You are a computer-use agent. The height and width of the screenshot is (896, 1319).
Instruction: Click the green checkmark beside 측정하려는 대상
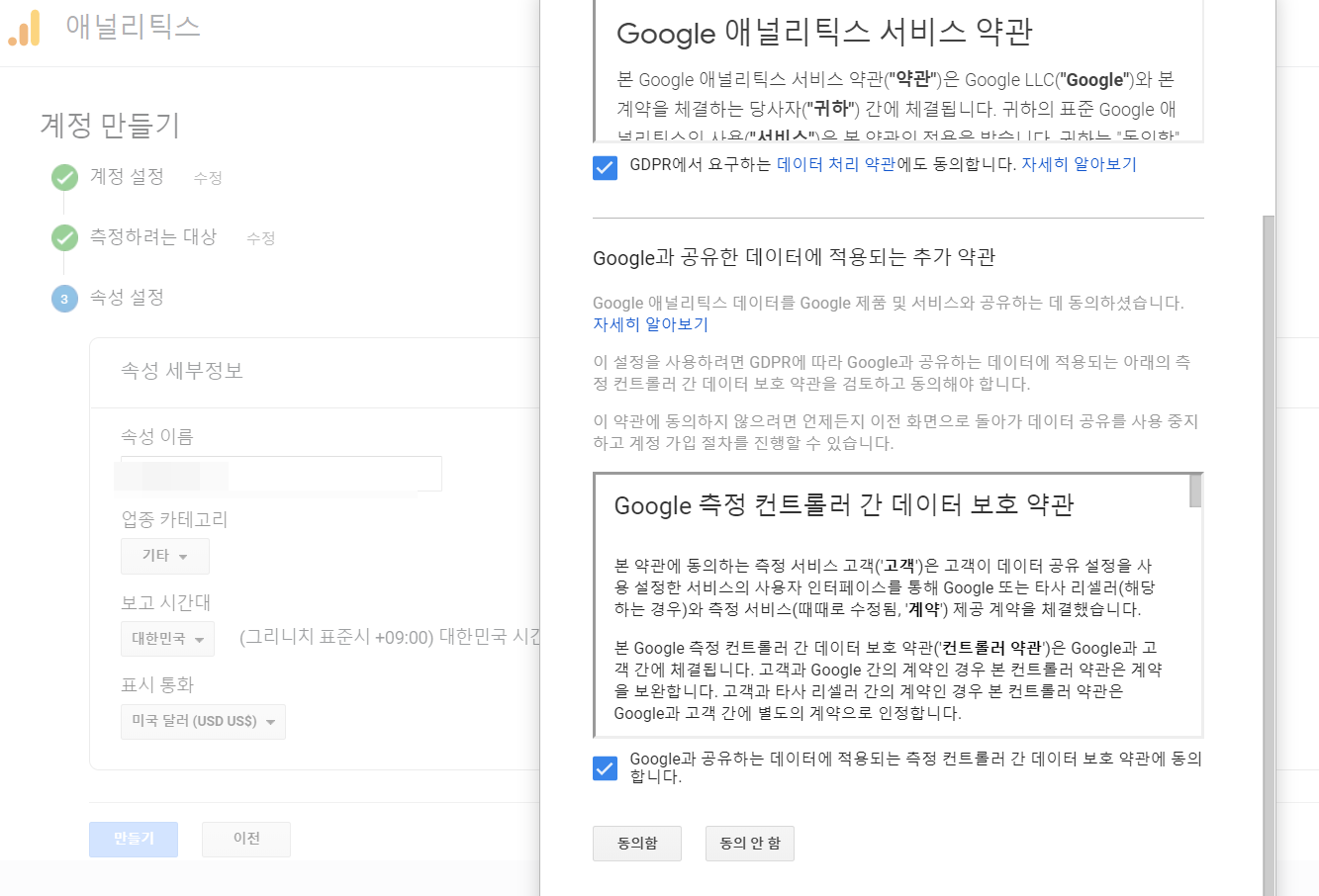coord(64,237)
